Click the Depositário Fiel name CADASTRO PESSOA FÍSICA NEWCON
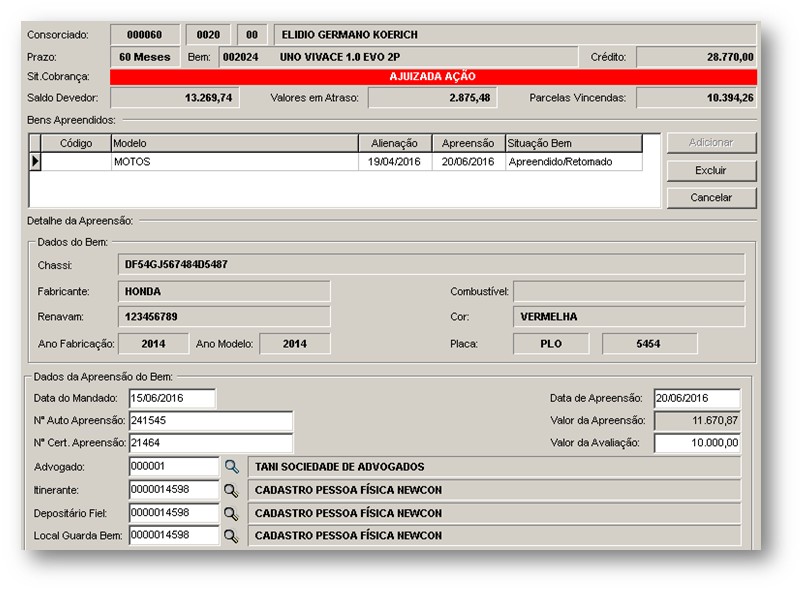The height and width of the screenshot is (592, 803). click(495, 513)
